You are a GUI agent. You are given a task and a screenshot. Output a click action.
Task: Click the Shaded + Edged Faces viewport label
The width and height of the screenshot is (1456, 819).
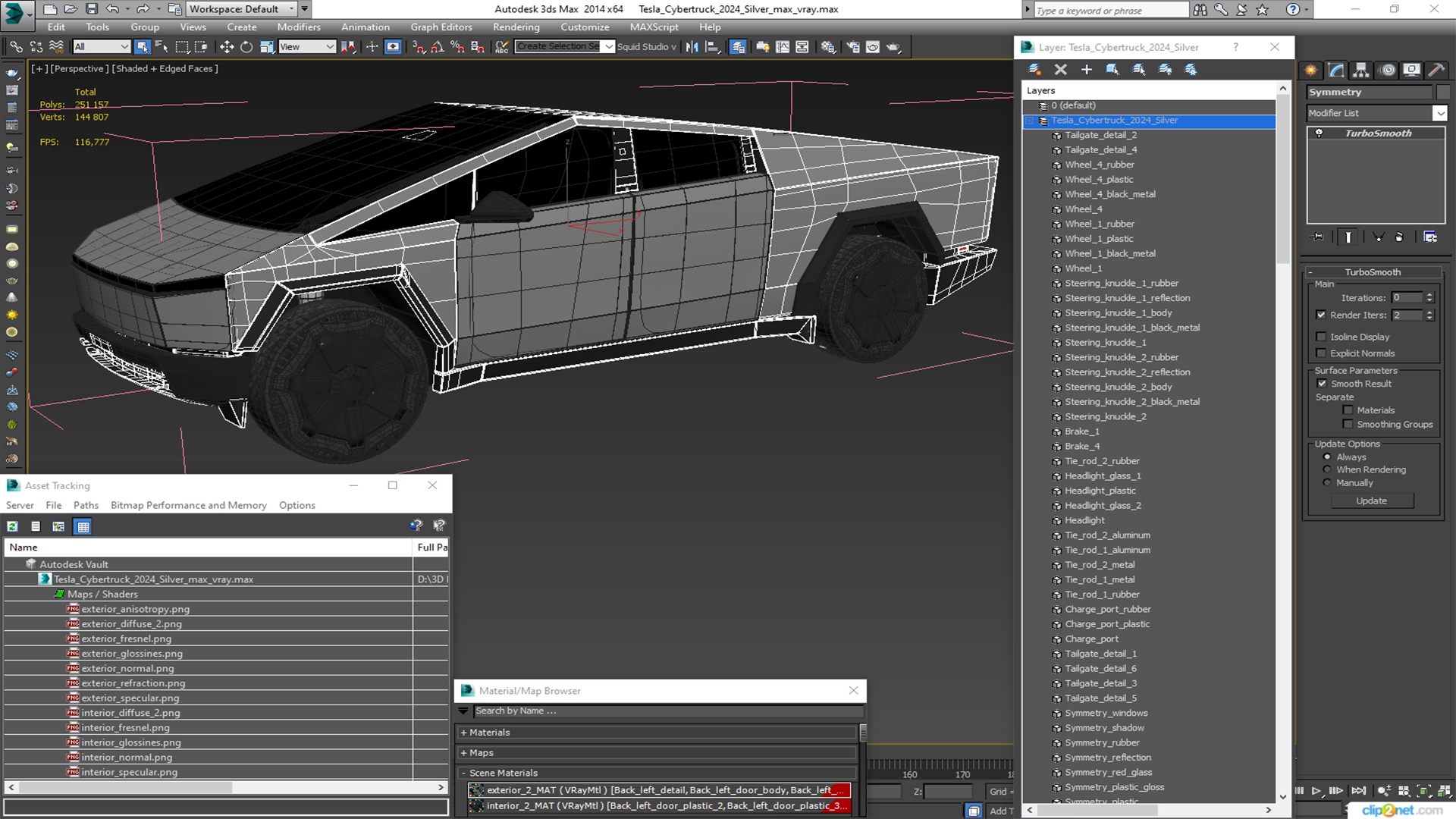165,69
